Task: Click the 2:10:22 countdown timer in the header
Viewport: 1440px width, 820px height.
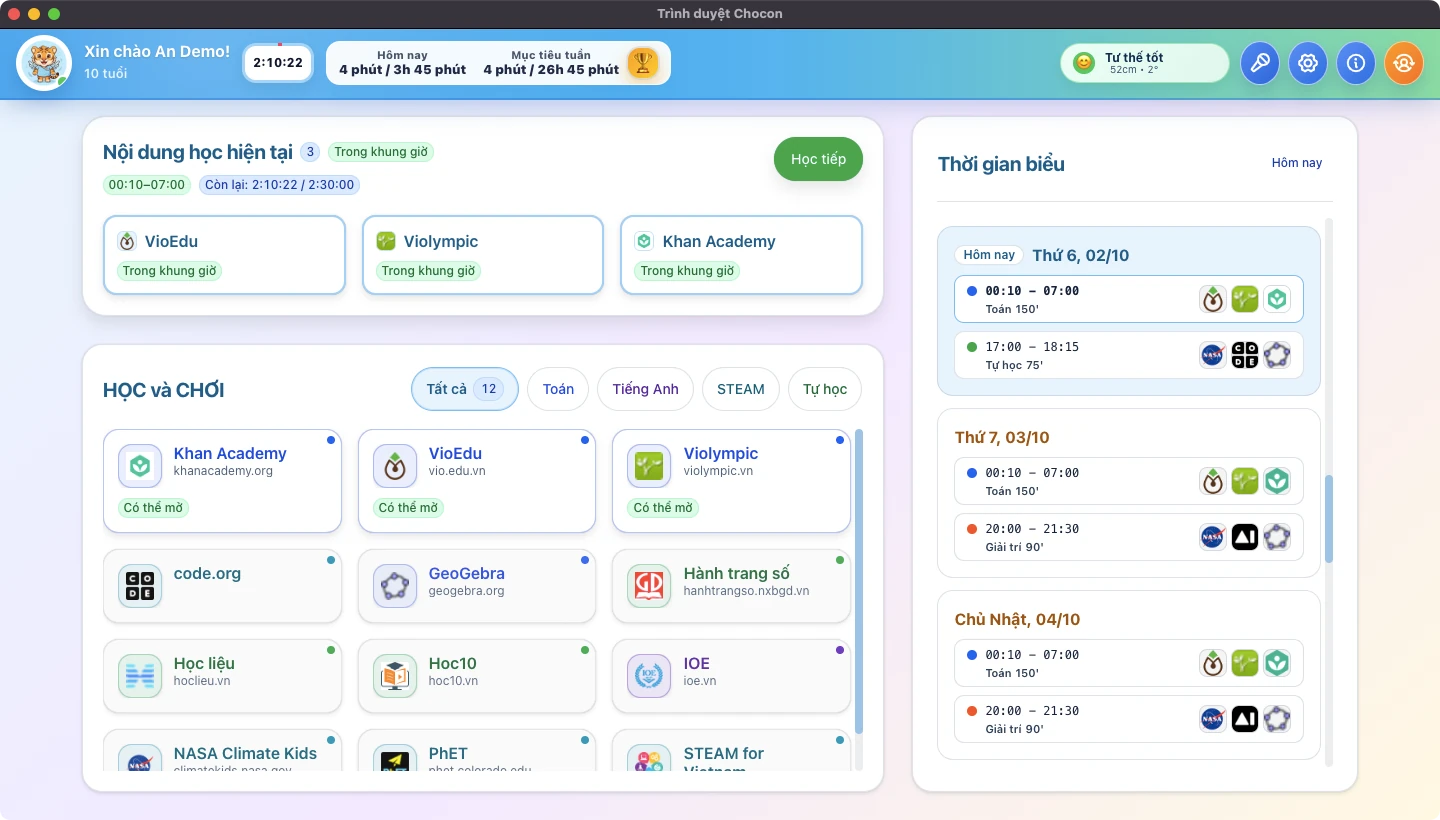Action: pos(278,63)
